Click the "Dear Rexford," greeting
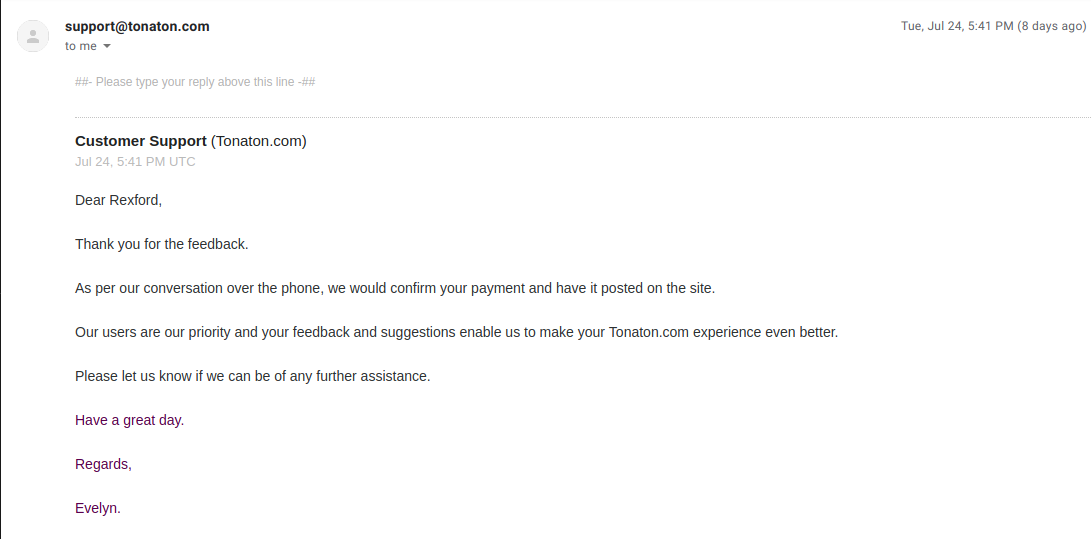1091x539 pixels. coord(118,200)
